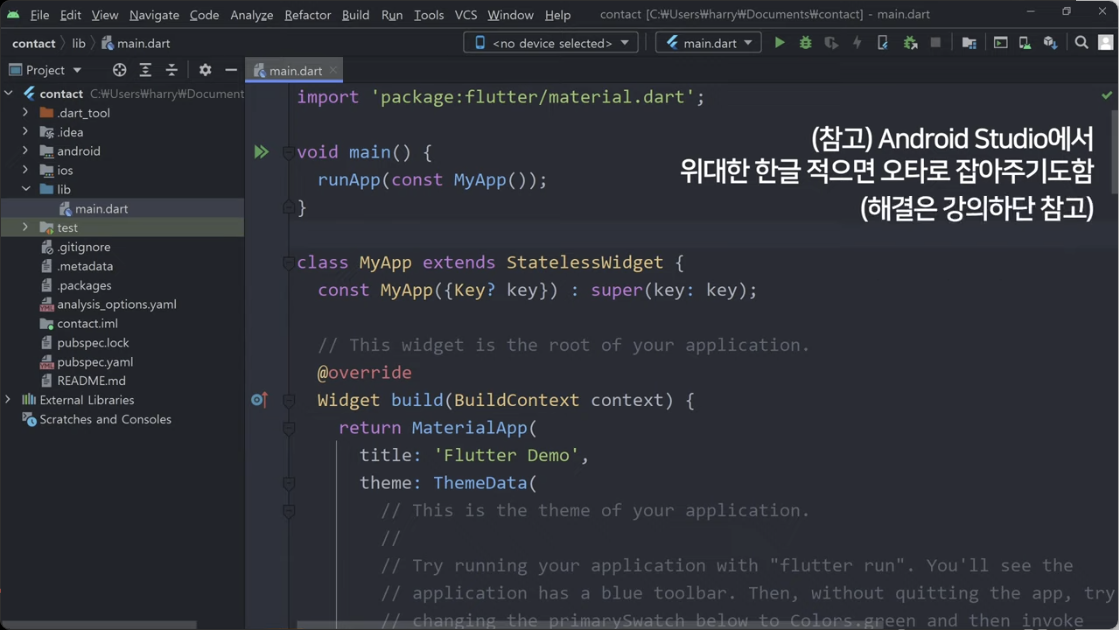The image size is (1119, 630).
Task: Expand all in Project panel icon
Action: pos(145,70)
